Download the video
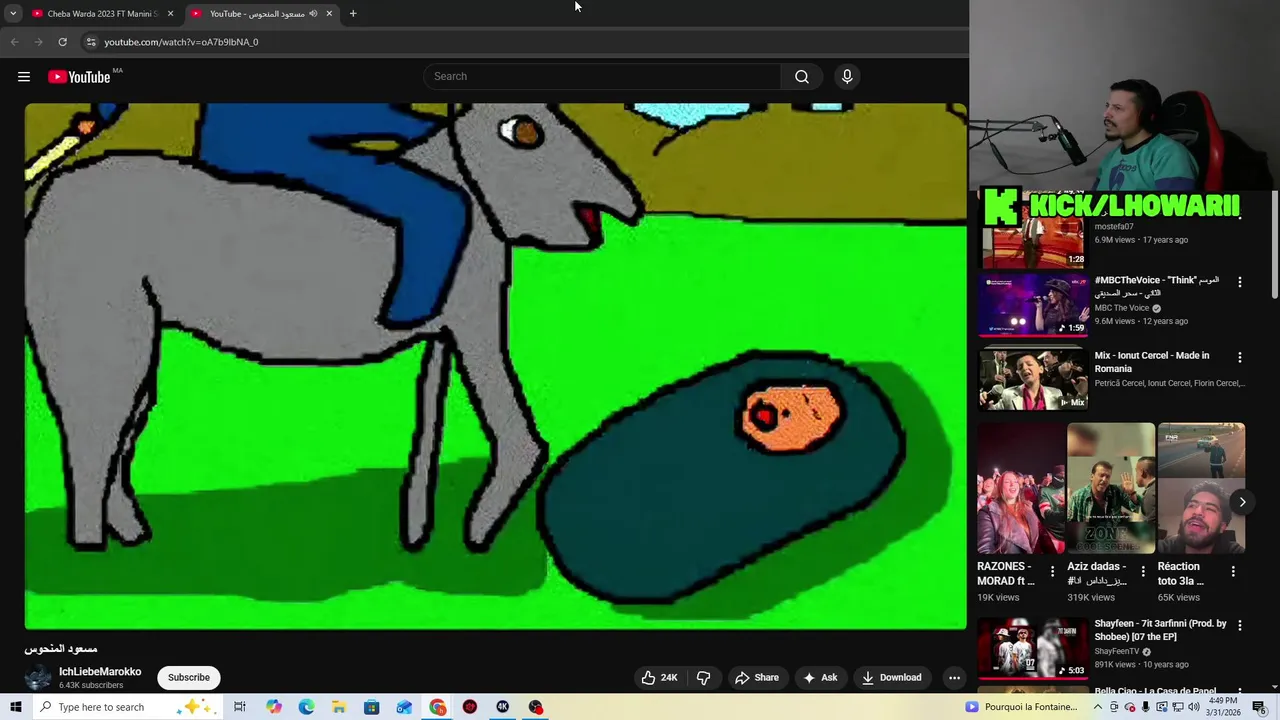The width and height of the screenshot is (1280, 720). click(x=892, y=677)
